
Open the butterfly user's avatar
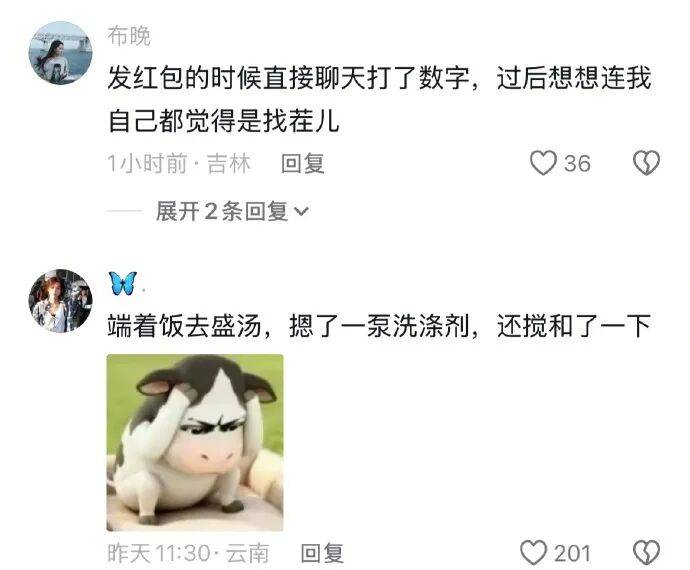point(60,301)
